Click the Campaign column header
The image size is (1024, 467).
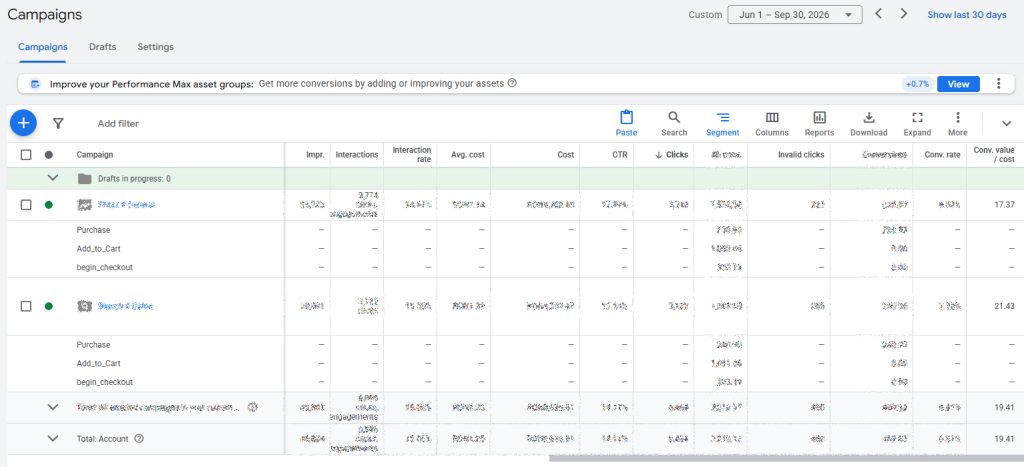click(95, 155)
